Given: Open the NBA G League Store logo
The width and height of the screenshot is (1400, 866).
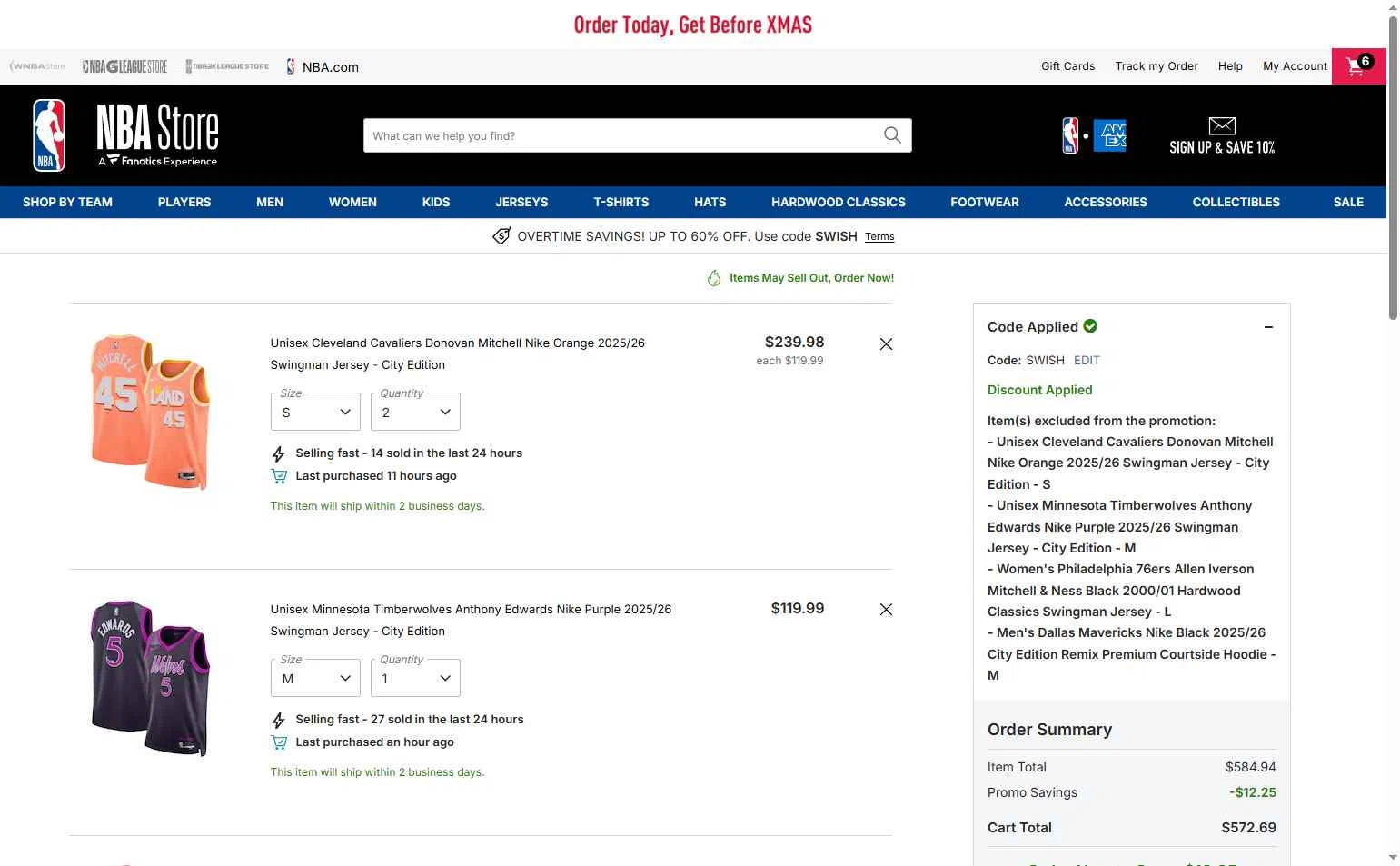Looking at the screenshot, I should [124, 66].
